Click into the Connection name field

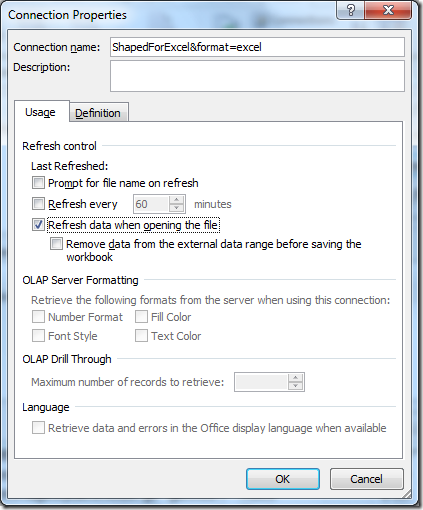(257, 47)
